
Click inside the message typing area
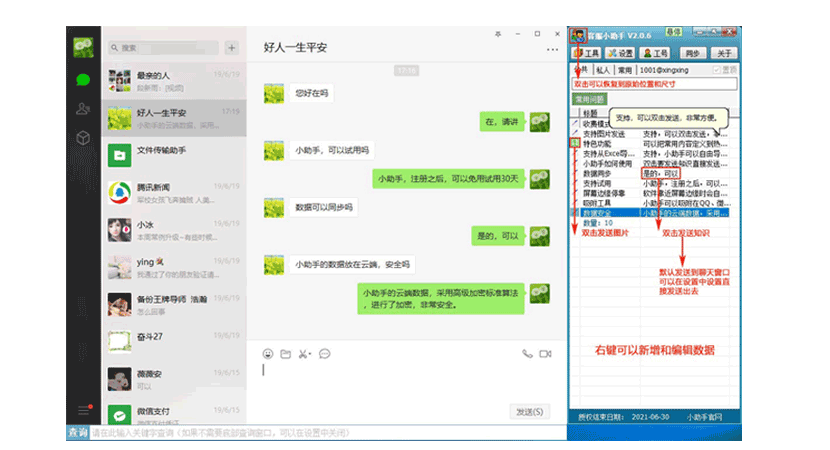coord(407,381)
